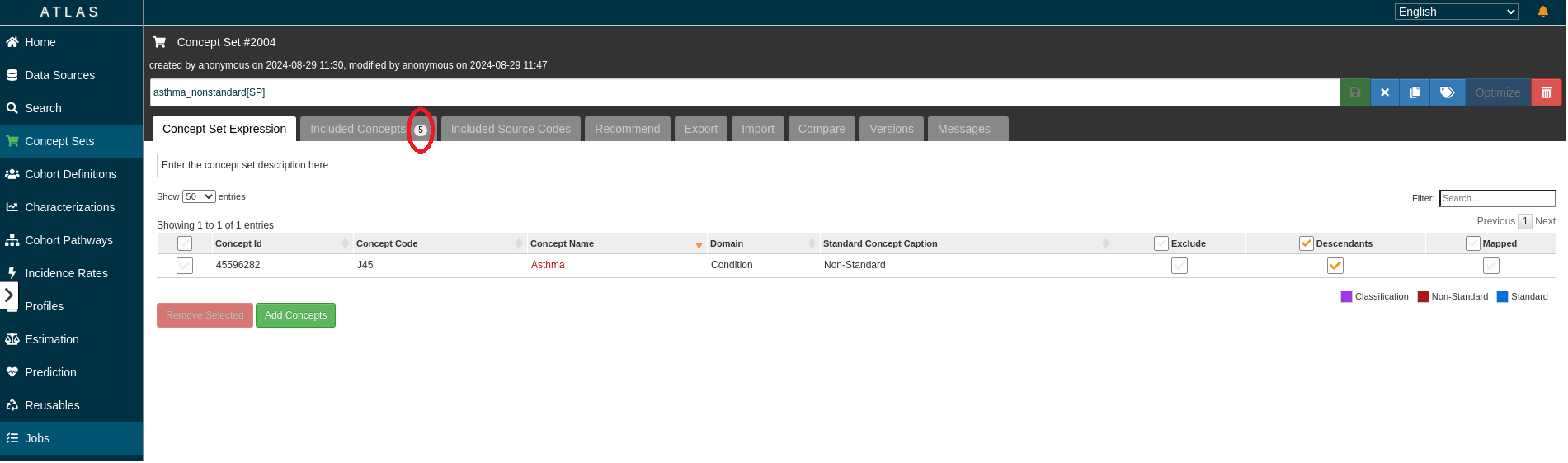Open the Asthma concept link
1568x463 pixels.
coord(548,265)
